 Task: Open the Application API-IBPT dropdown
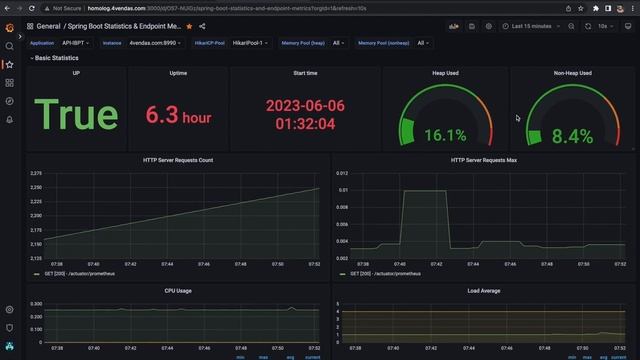pos(76,43)
